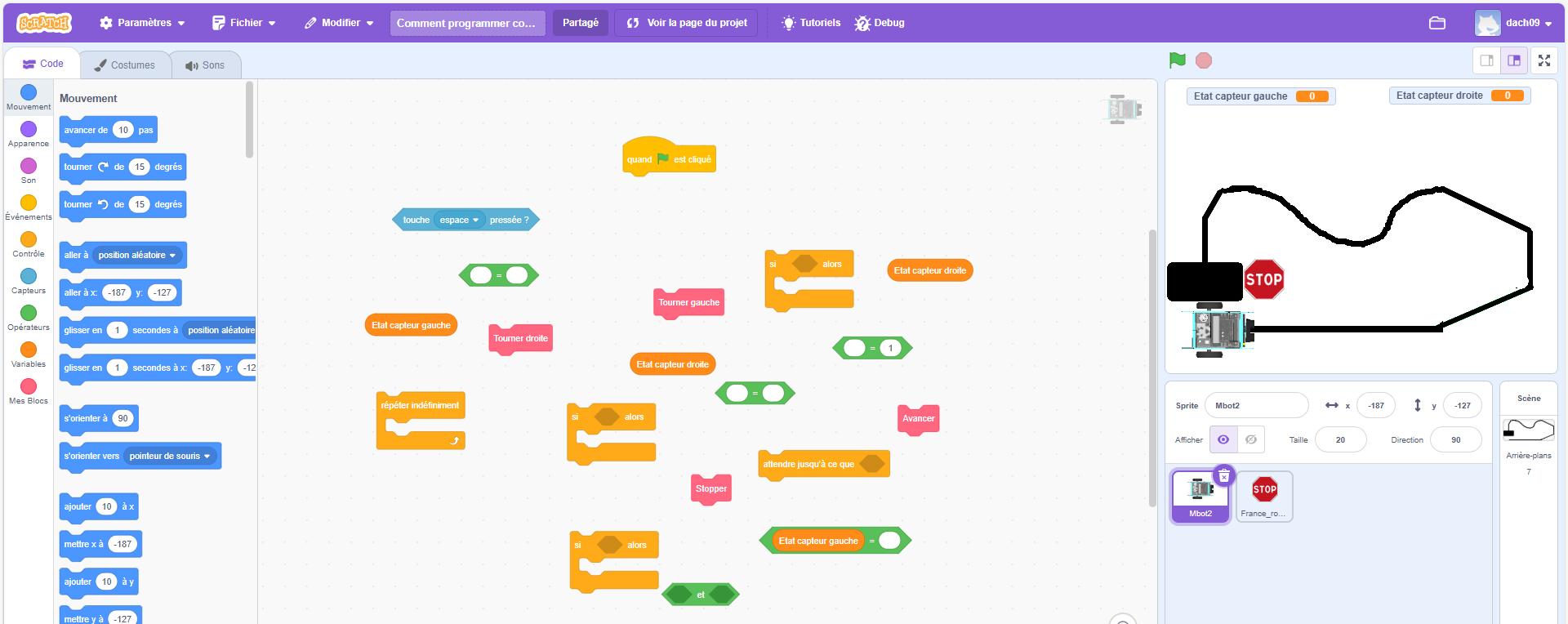Image resolution: width=1568 pixels, height=624 pixels.
Task: Click the green flag to start
Action: (1177, 60)
